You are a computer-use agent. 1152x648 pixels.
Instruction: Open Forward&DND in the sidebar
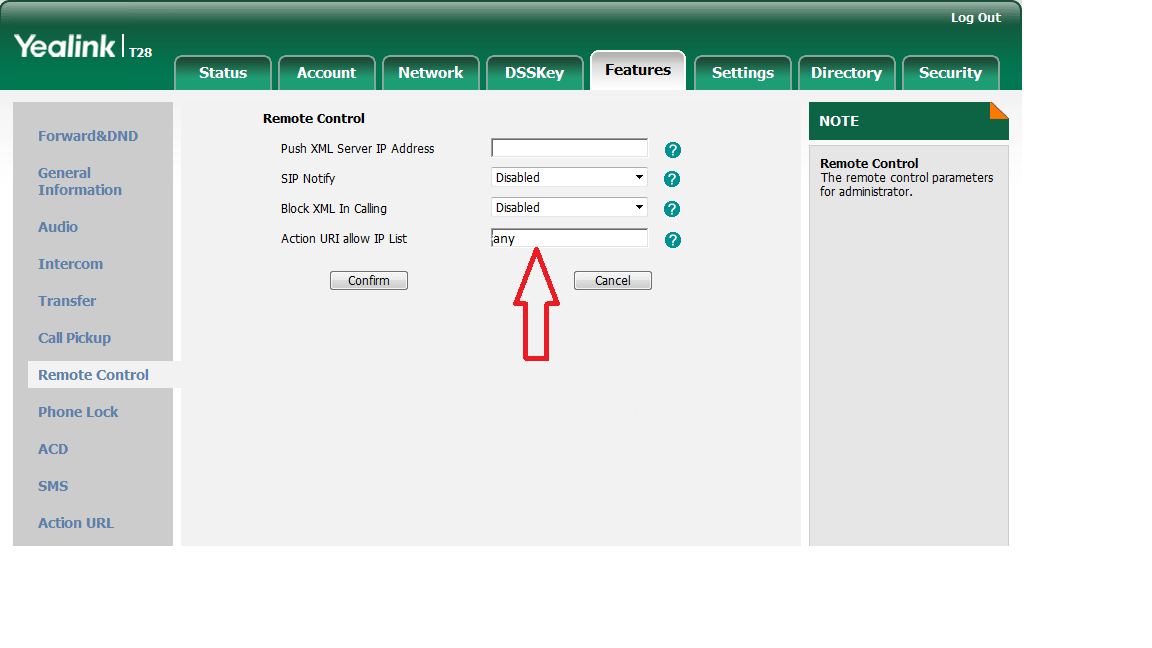pos(88,136)
